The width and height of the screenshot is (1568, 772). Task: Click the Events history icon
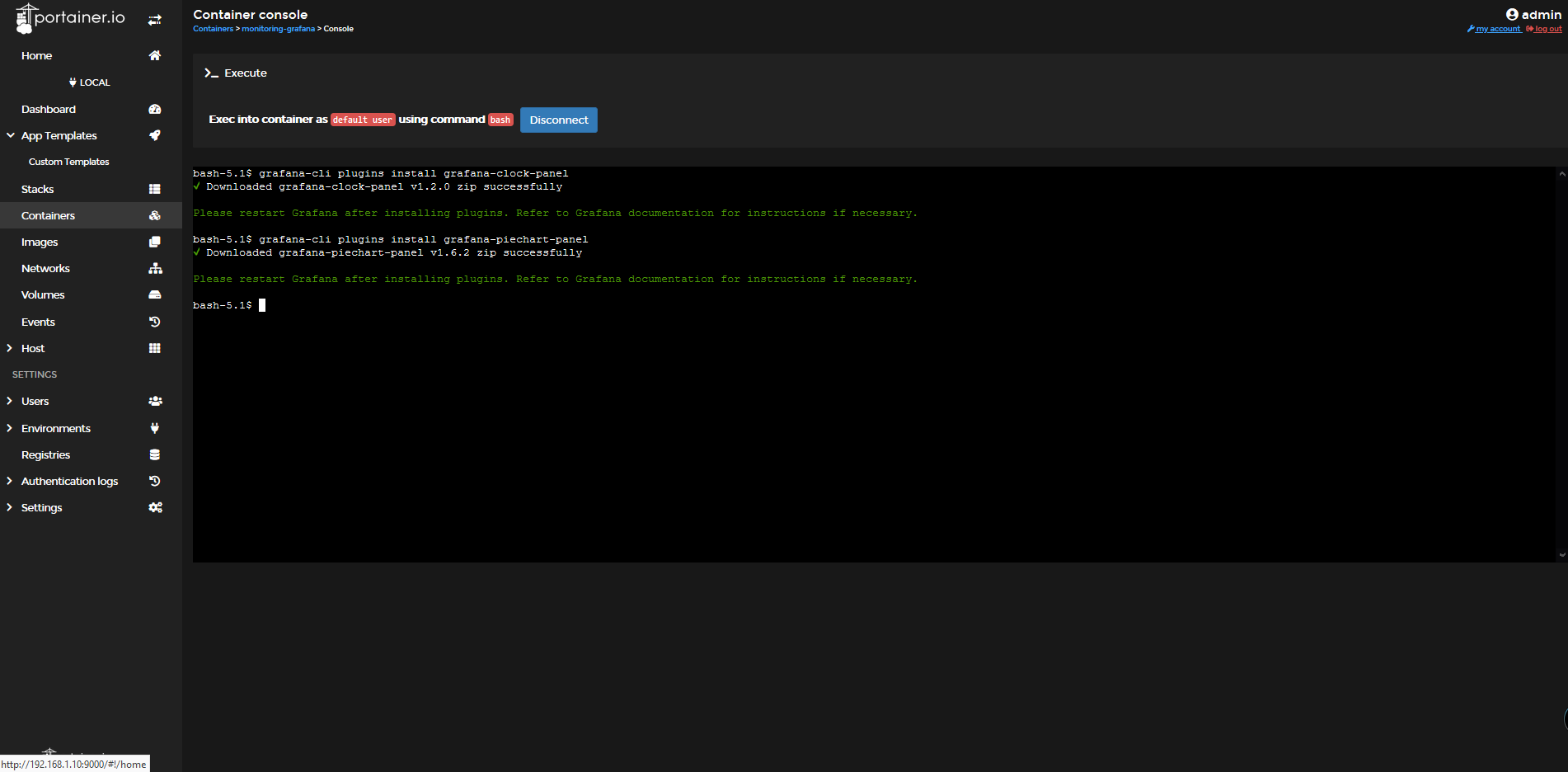154,322
